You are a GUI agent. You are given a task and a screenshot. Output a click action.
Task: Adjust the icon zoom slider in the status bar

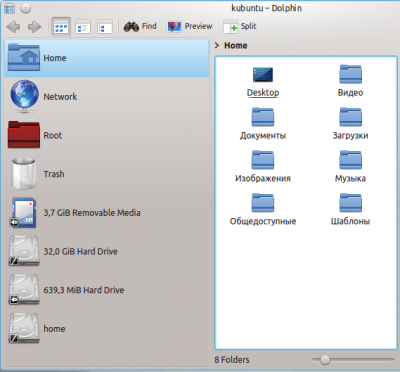324,359
